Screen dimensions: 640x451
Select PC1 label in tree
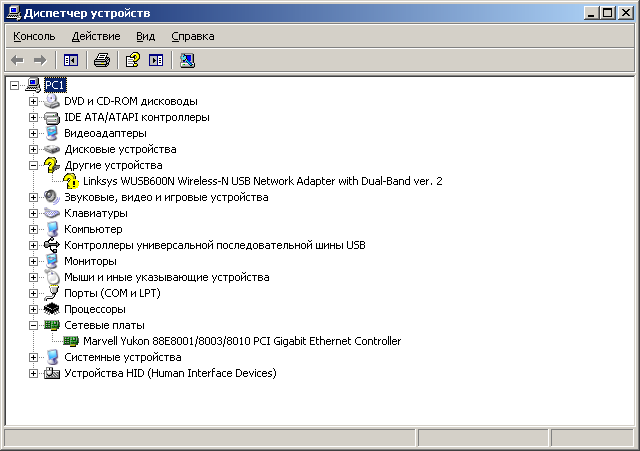(x=55, y=85)
